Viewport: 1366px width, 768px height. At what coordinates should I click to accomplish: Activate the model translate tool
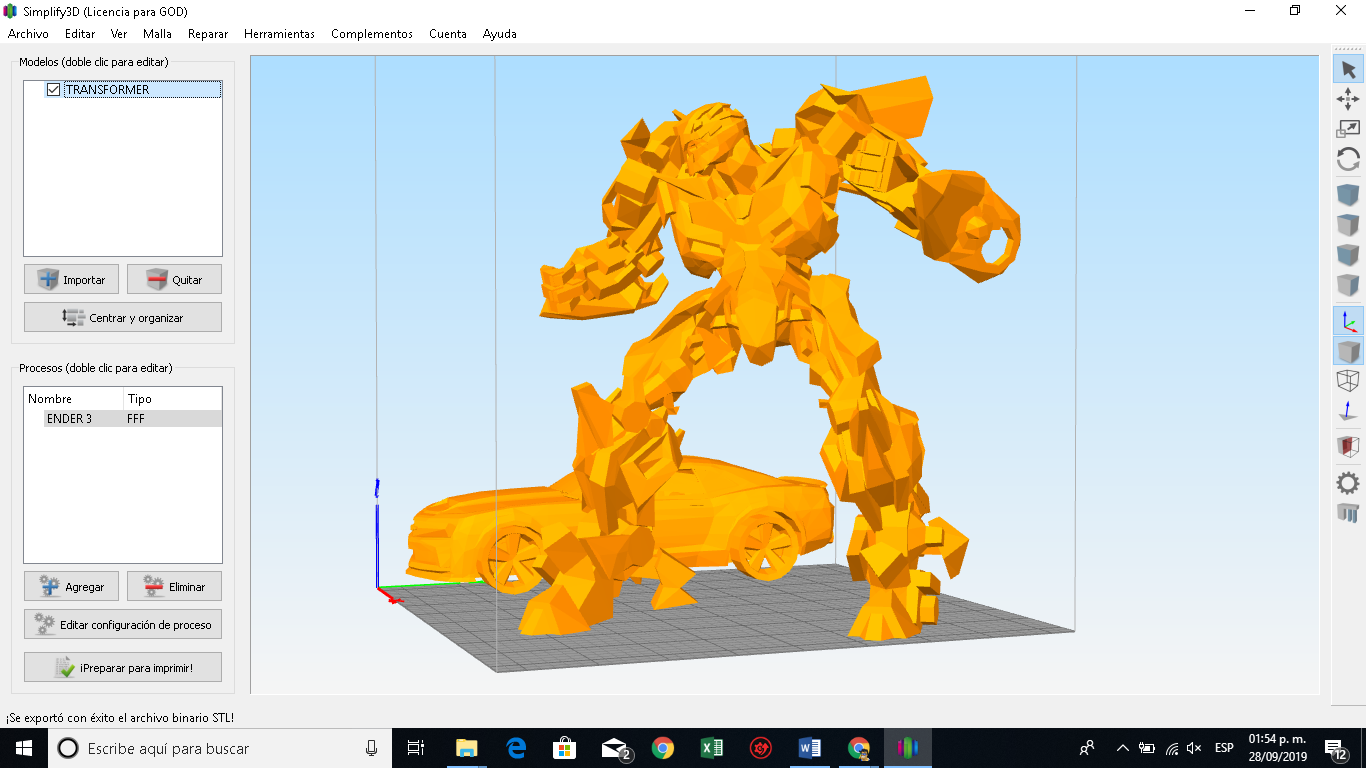1347,99
